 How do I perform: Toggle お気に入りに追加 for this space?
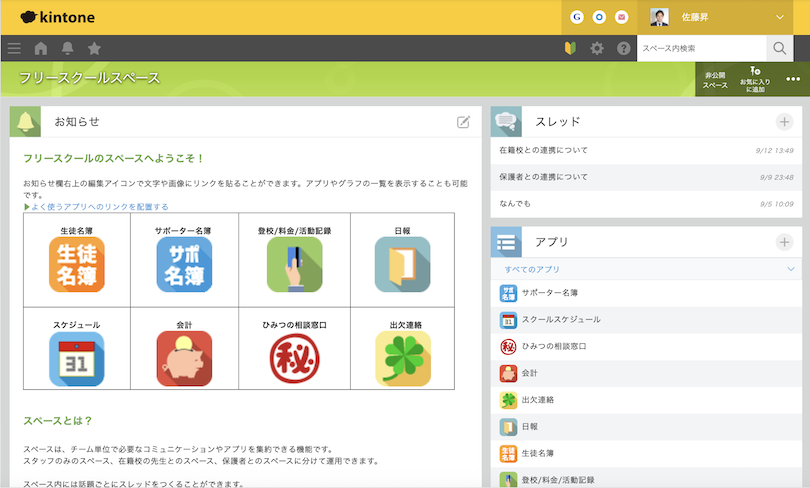[755, 79]
